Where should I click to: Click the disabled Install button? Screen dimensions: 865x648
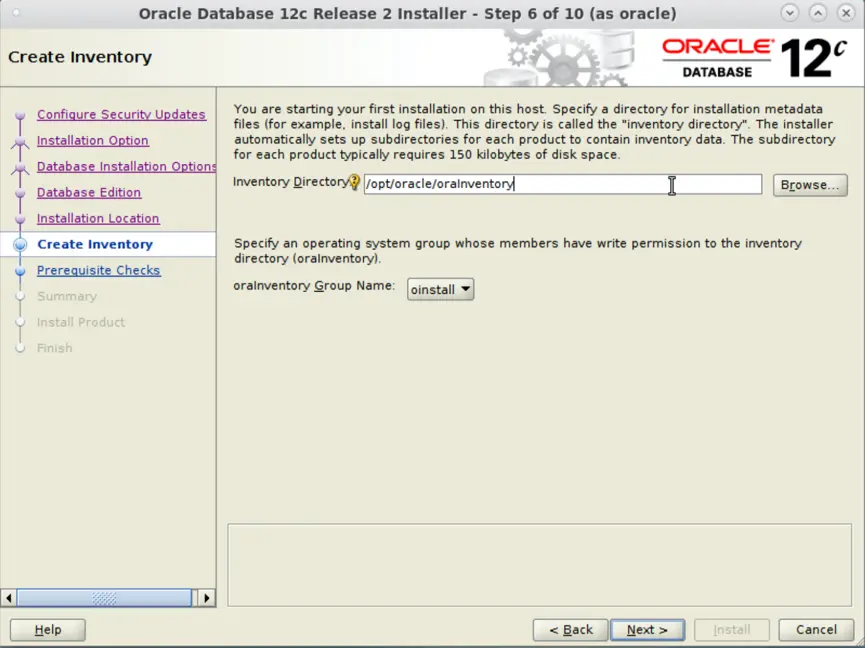[731, 630]
